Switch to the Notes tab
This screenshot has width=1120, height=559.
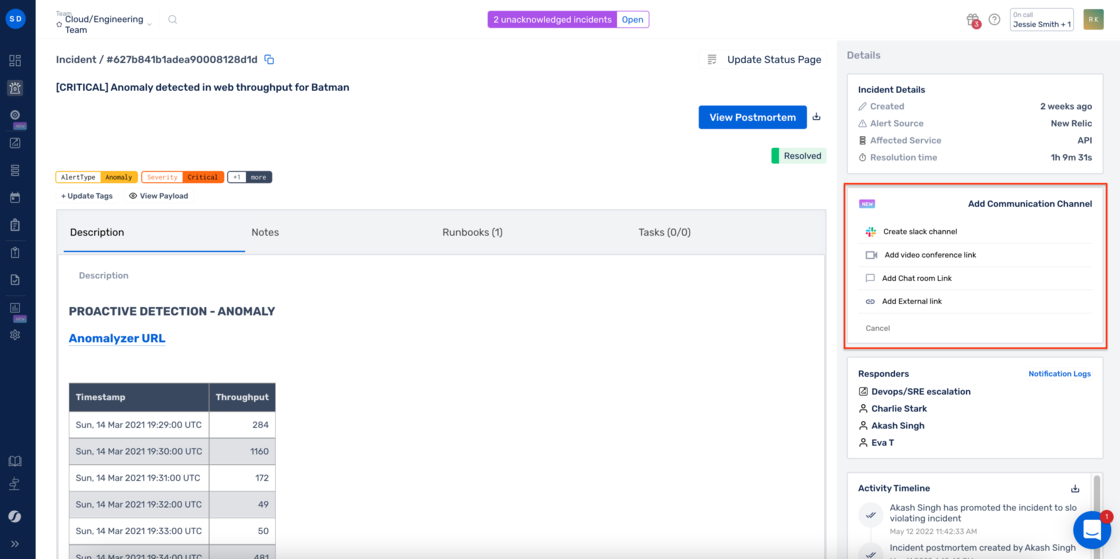[x=265, y=232]
